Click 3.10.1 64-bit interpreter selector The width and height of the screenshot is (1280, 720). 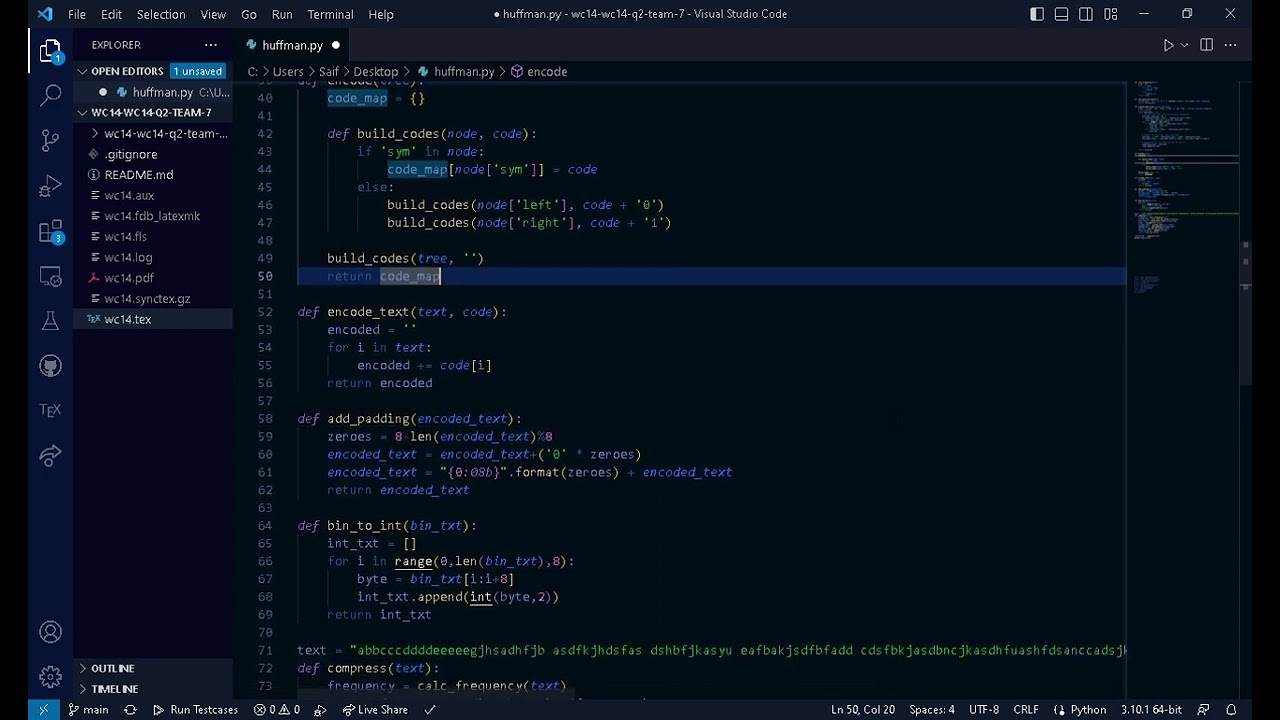[x=1151, y=710]
